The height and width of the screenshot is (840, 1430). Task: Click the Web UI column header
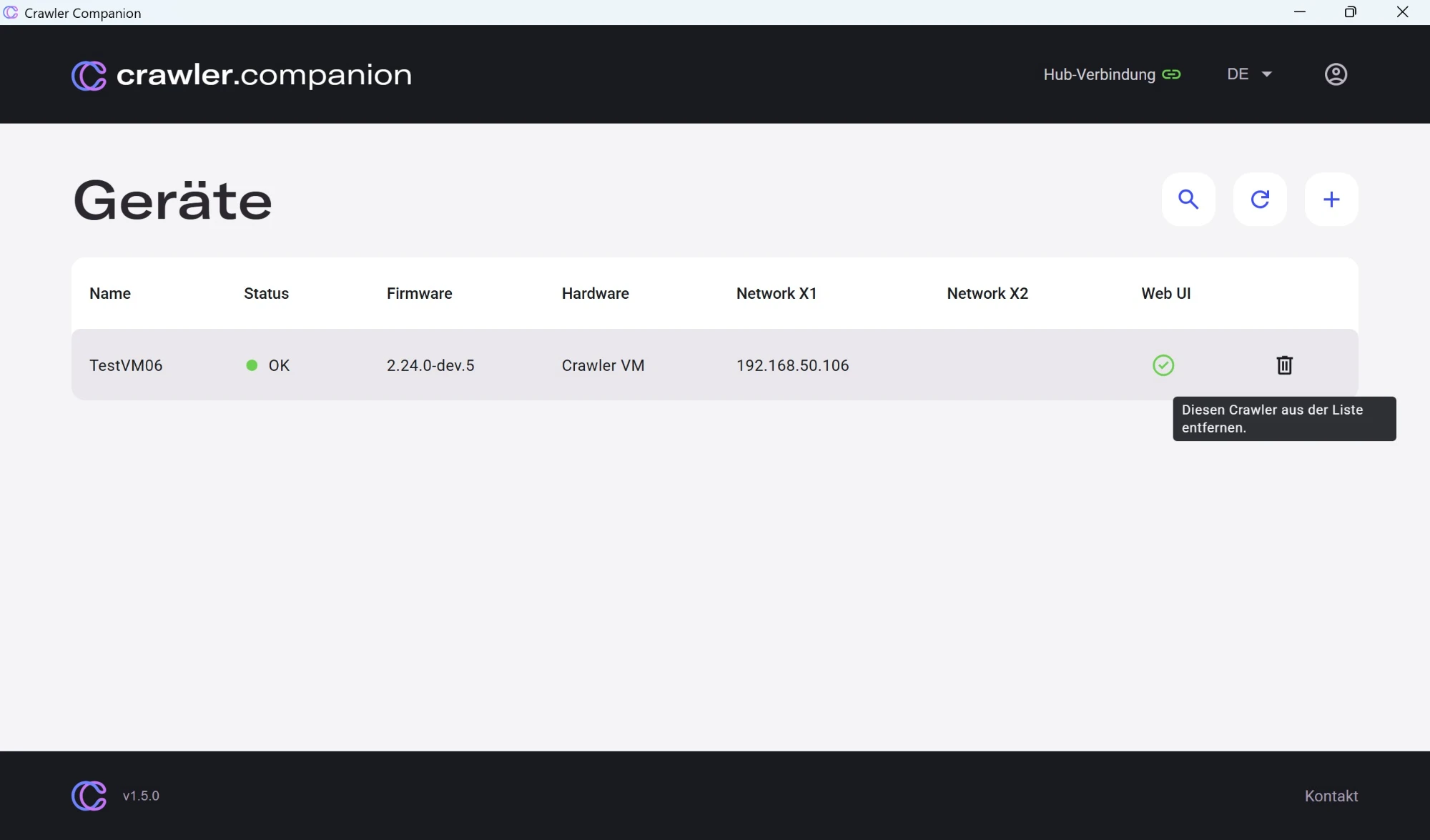1165,293
